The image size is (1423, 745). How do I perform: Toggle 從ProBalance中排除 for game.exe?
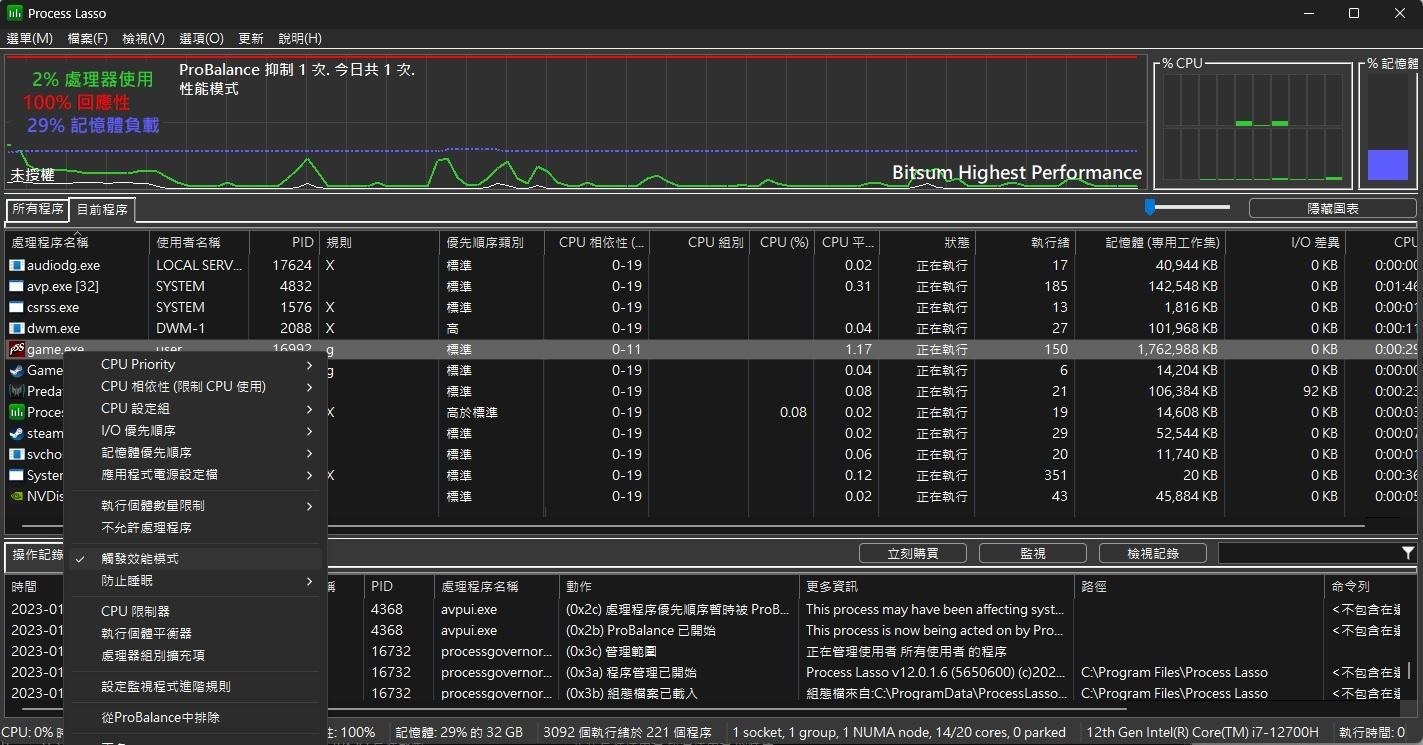[x=160, y=717]
